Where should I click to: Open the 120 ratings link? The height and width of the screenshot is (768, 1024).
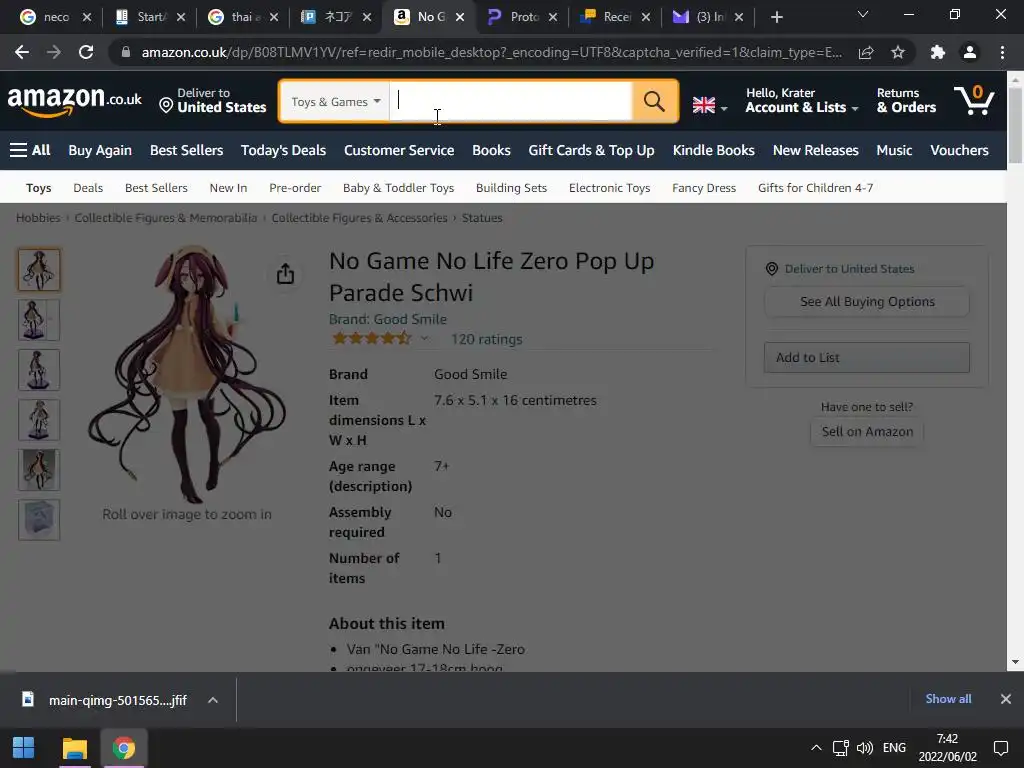tap(487, 339)
